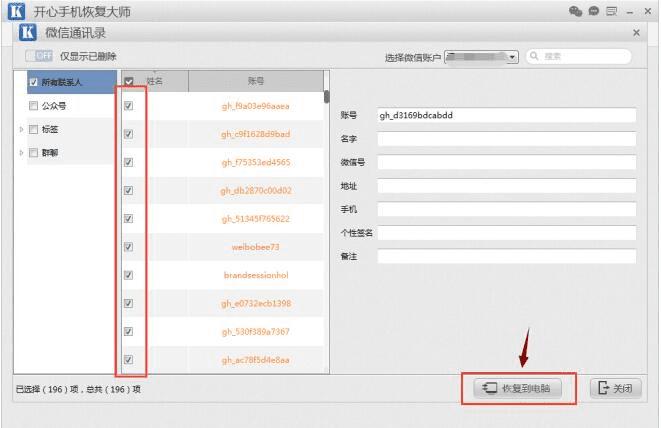Open the menu list icon in title bar
Image resolution: width=661 pixels, height=428 pixels.
pyautogui.click(x=611, y=11)
